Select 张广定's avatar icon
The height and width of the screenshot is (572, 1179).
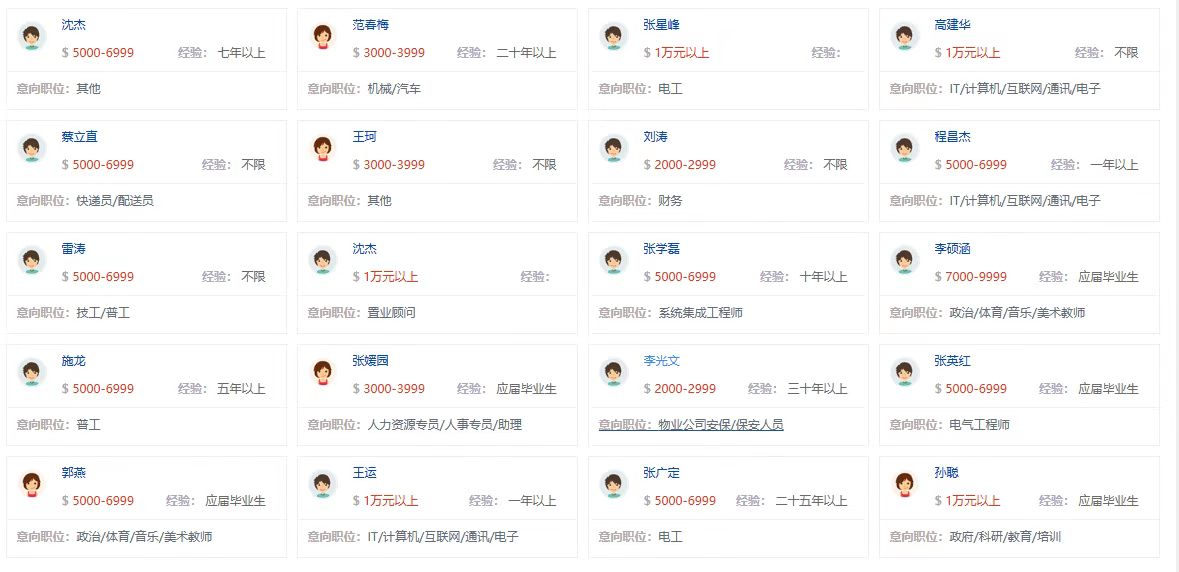(614, 485)
